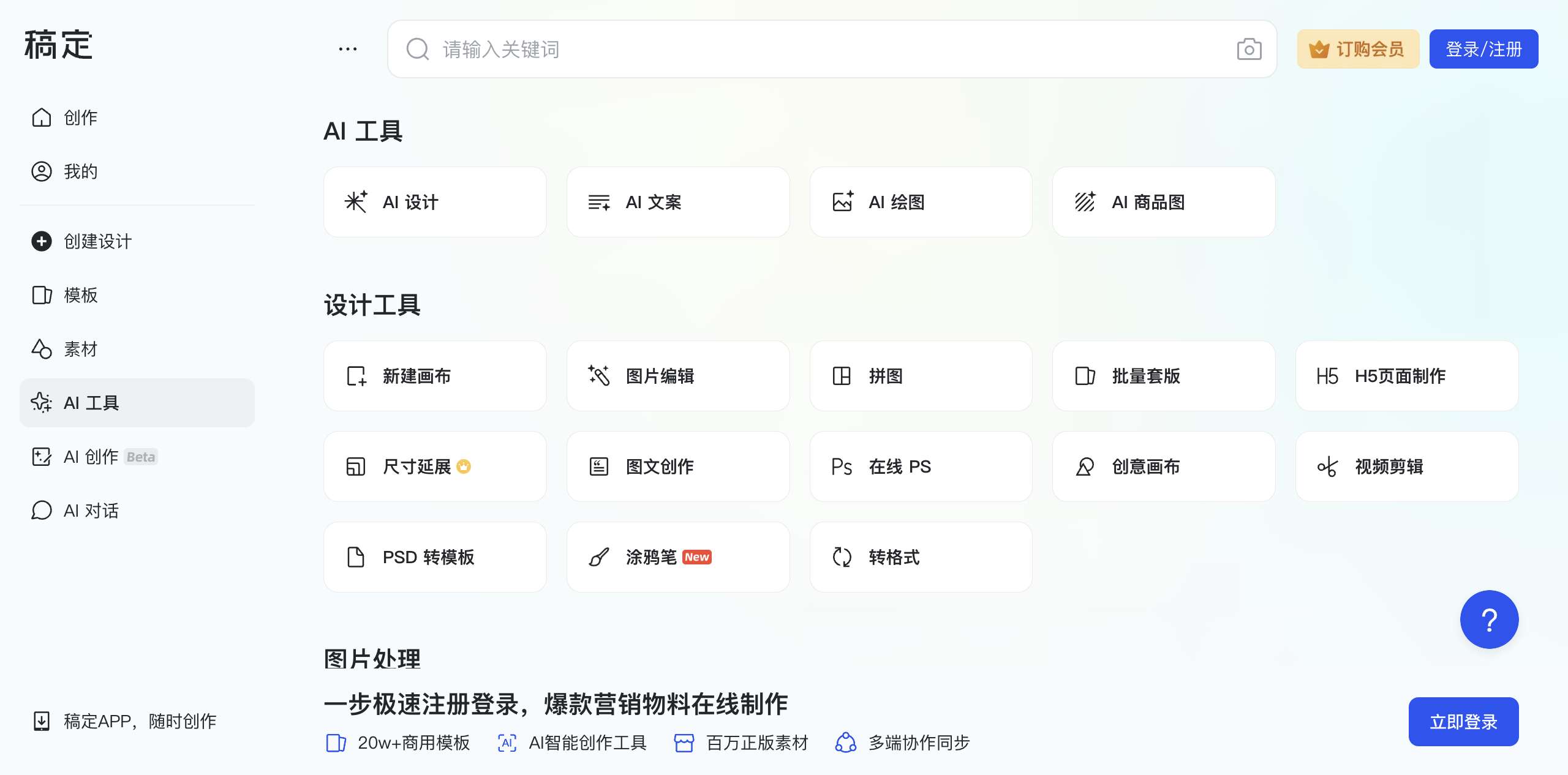The image size is (1568, 775).
Task: Open the 视频剪辑 tool
Action: pyautogui.click(x=1406, y=466)
